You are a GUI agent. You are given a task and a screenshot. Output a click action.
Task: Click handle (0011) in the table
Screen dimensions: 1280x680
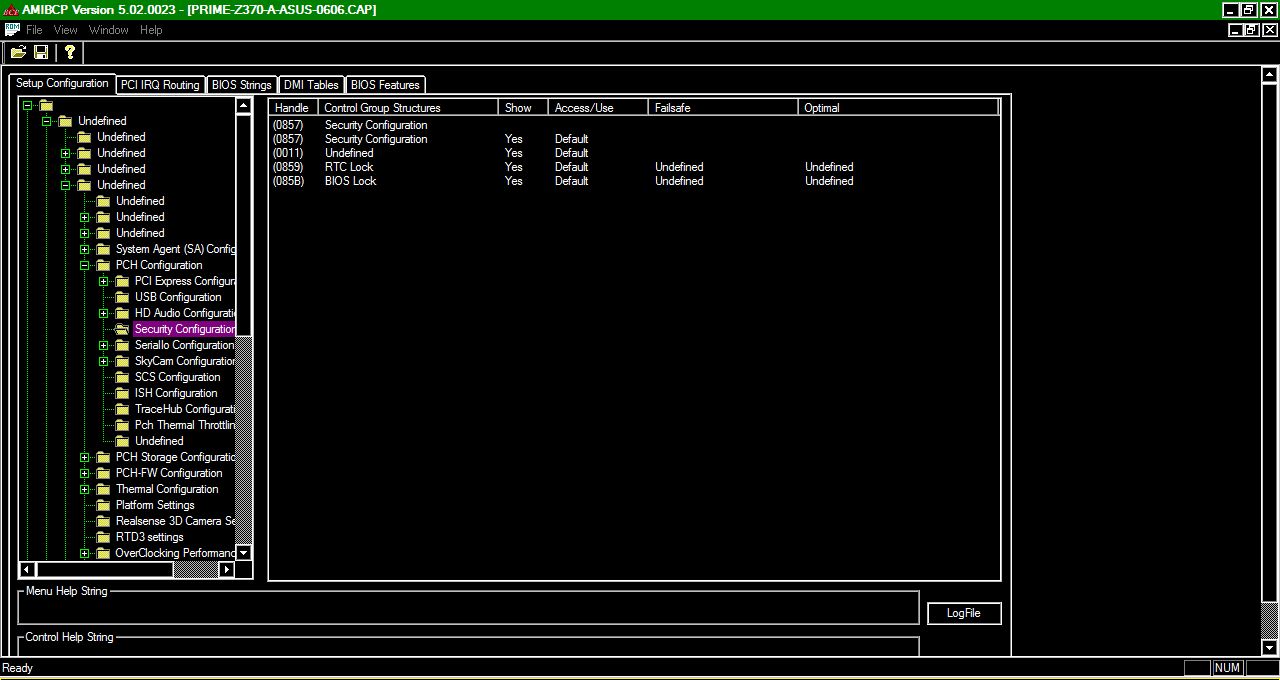288,153
